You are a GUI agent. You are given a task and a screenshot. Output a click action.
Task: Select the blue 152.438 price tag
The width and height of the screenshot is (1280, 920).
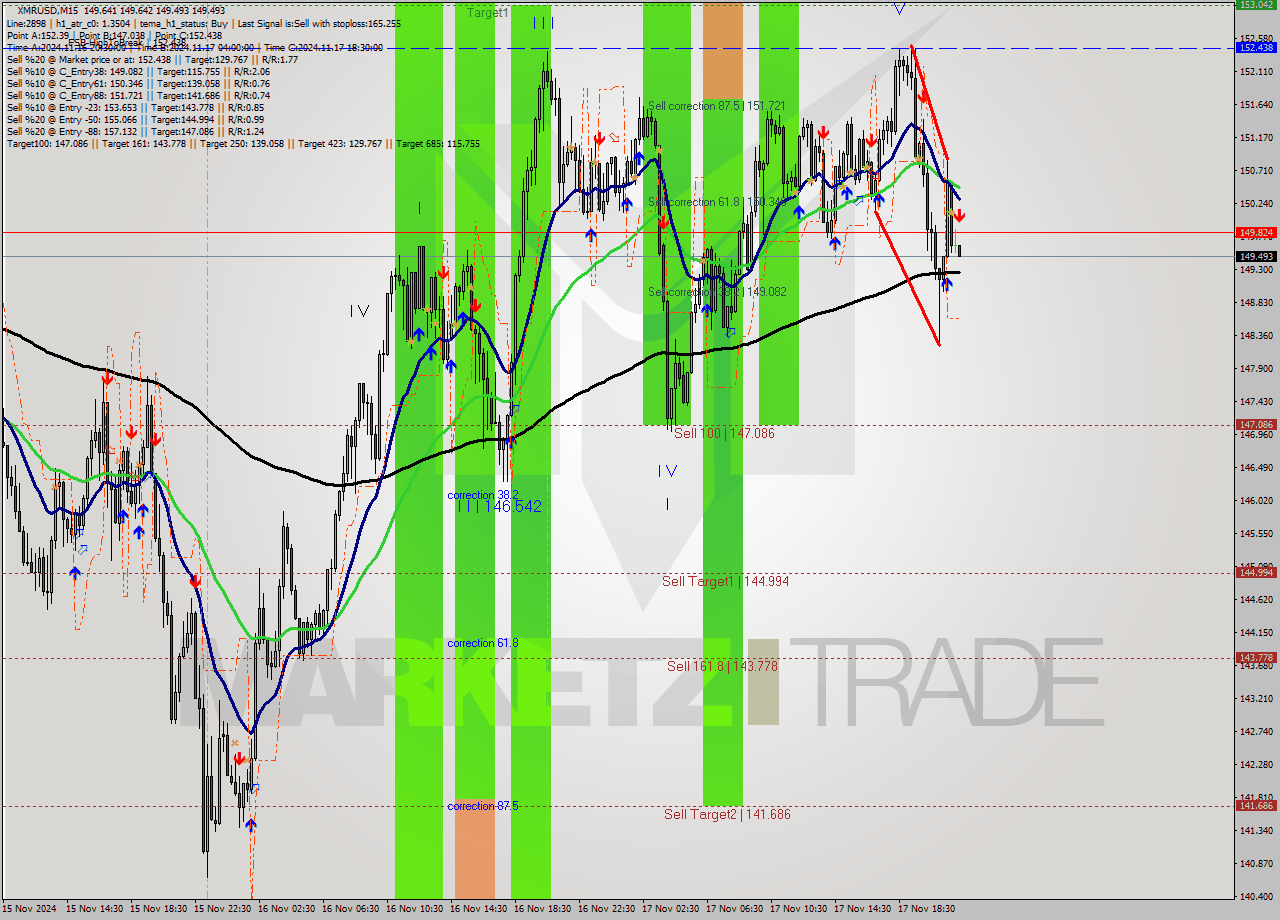tap(1256, 47)
